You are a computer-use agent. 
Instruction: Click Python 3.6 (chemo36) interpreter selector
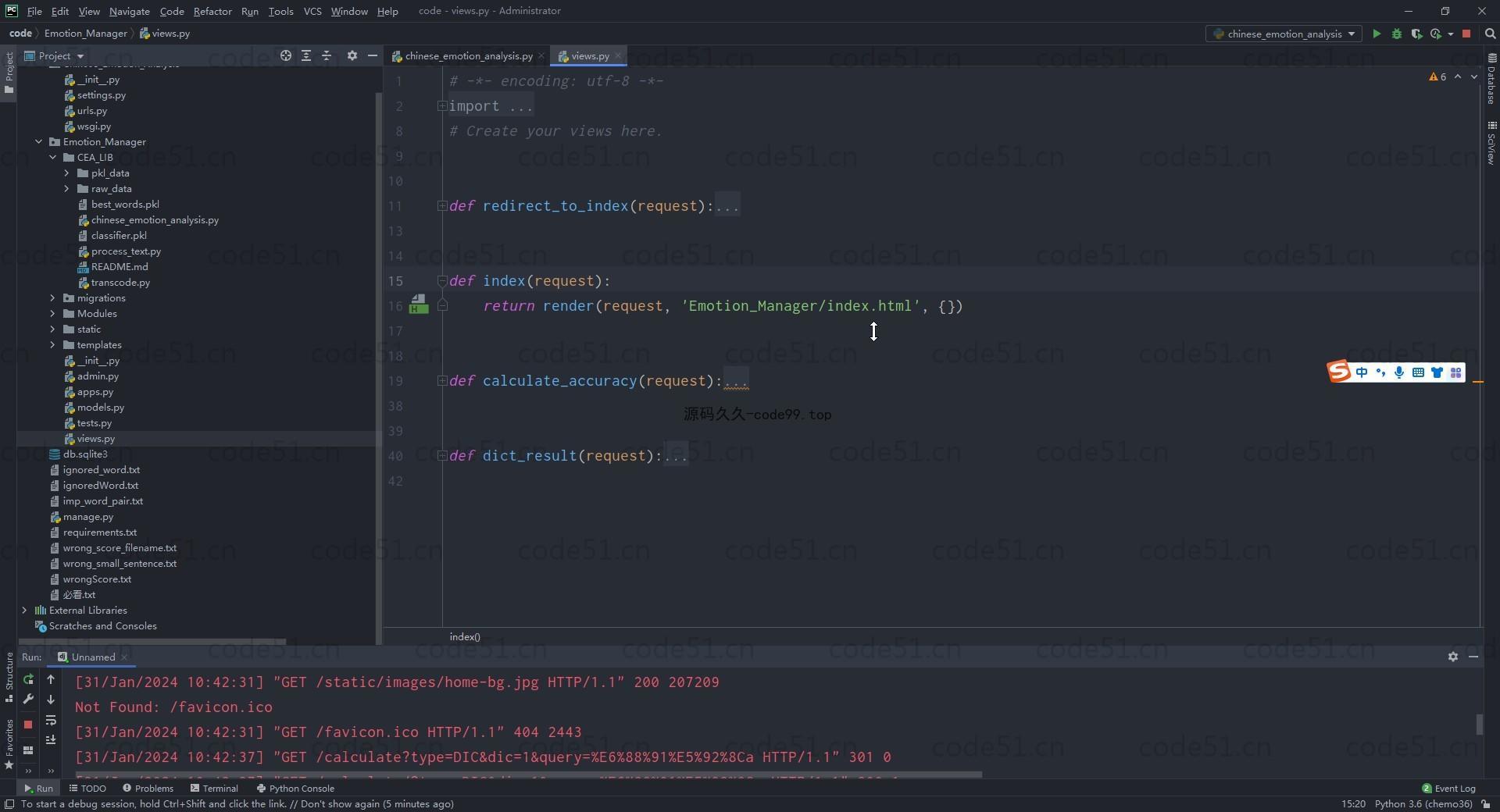[x=1423, y=803]
